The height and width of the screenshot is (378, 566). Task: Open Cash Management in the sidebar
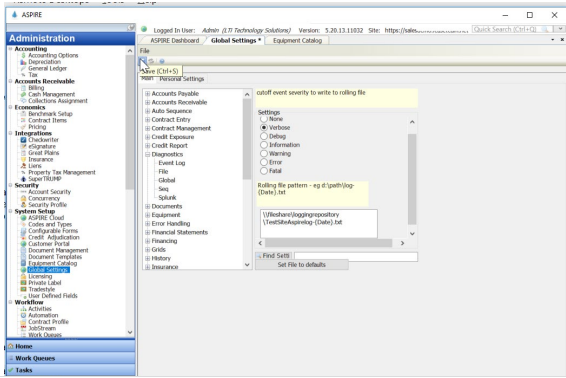pyautogui.click(x=52, y=94)
